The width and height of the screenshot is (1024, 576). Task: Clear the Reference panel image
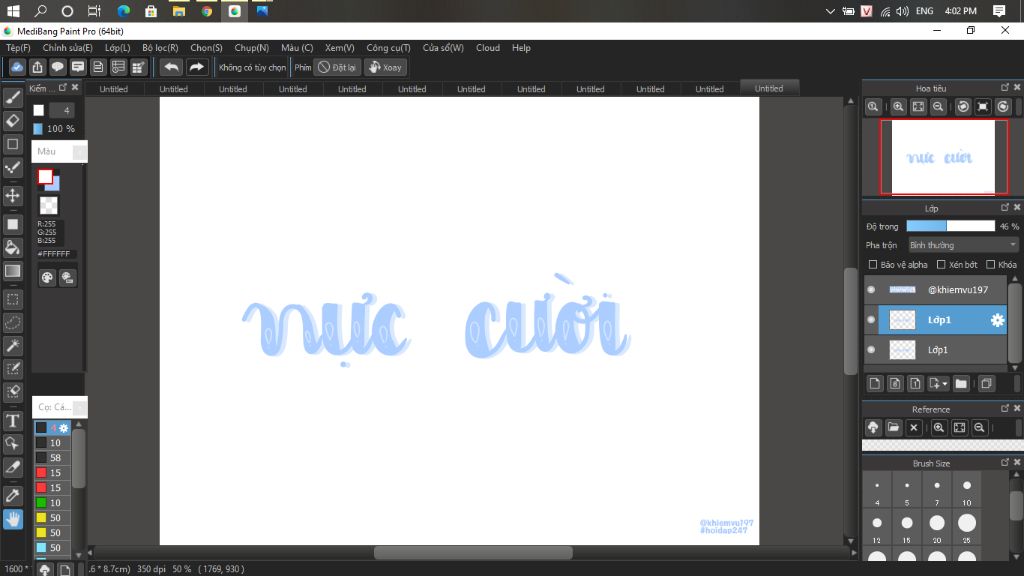(x=914, y=428)
